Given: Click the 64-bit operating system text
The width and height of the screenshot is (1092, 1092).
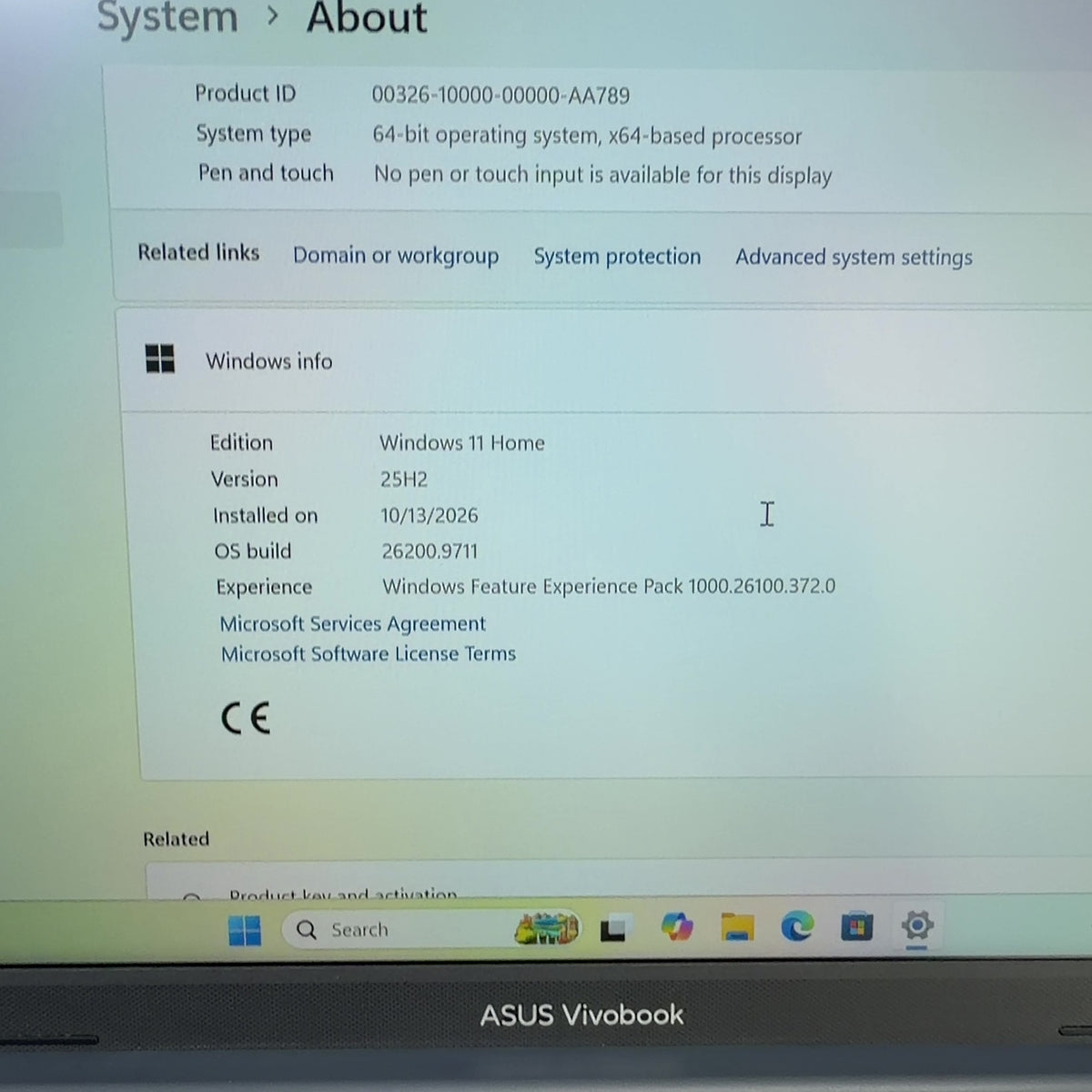Looking at the screenshot, I should (x=587, y=136).
